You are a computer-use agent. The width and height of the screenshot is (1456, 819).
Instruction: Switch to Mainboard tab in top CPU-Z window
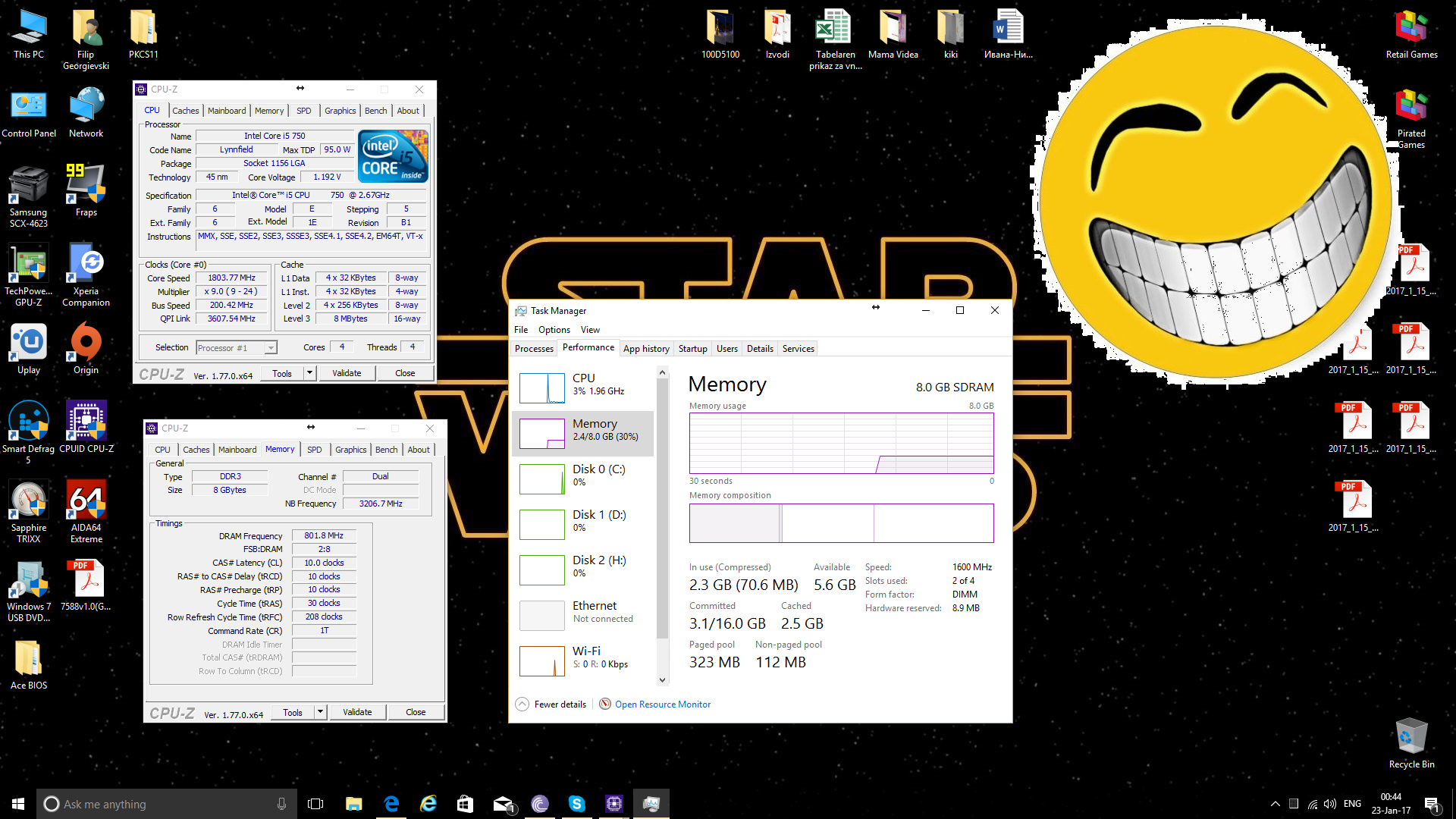[227, 111]
